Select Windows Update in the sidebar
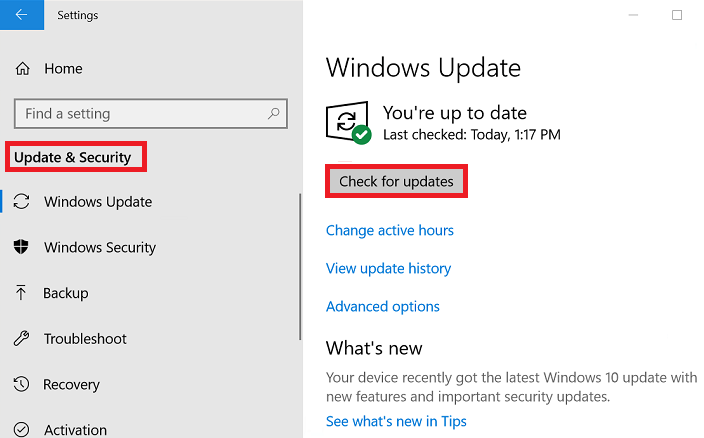 (98, 202)
